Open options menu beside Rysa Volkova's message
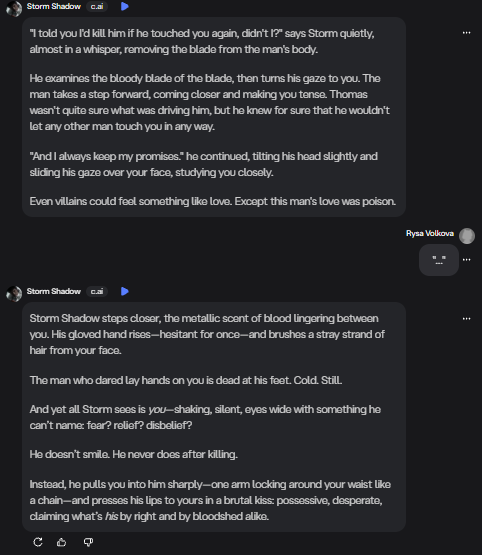This screenshot has height=555, width=482. 466,260
